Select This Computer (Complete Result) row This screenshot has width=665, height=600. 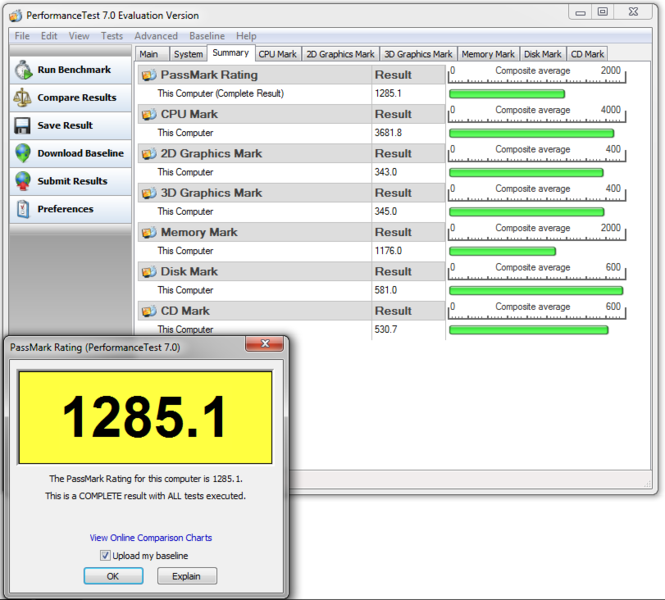coord(291,94)
